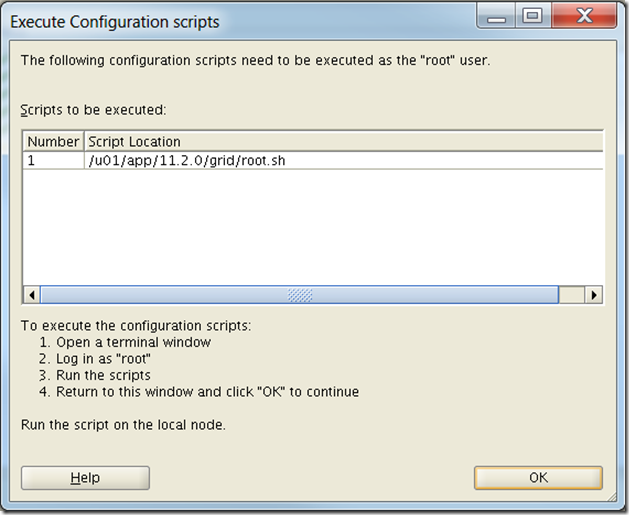Click the scrollbar left arrow

32,295
